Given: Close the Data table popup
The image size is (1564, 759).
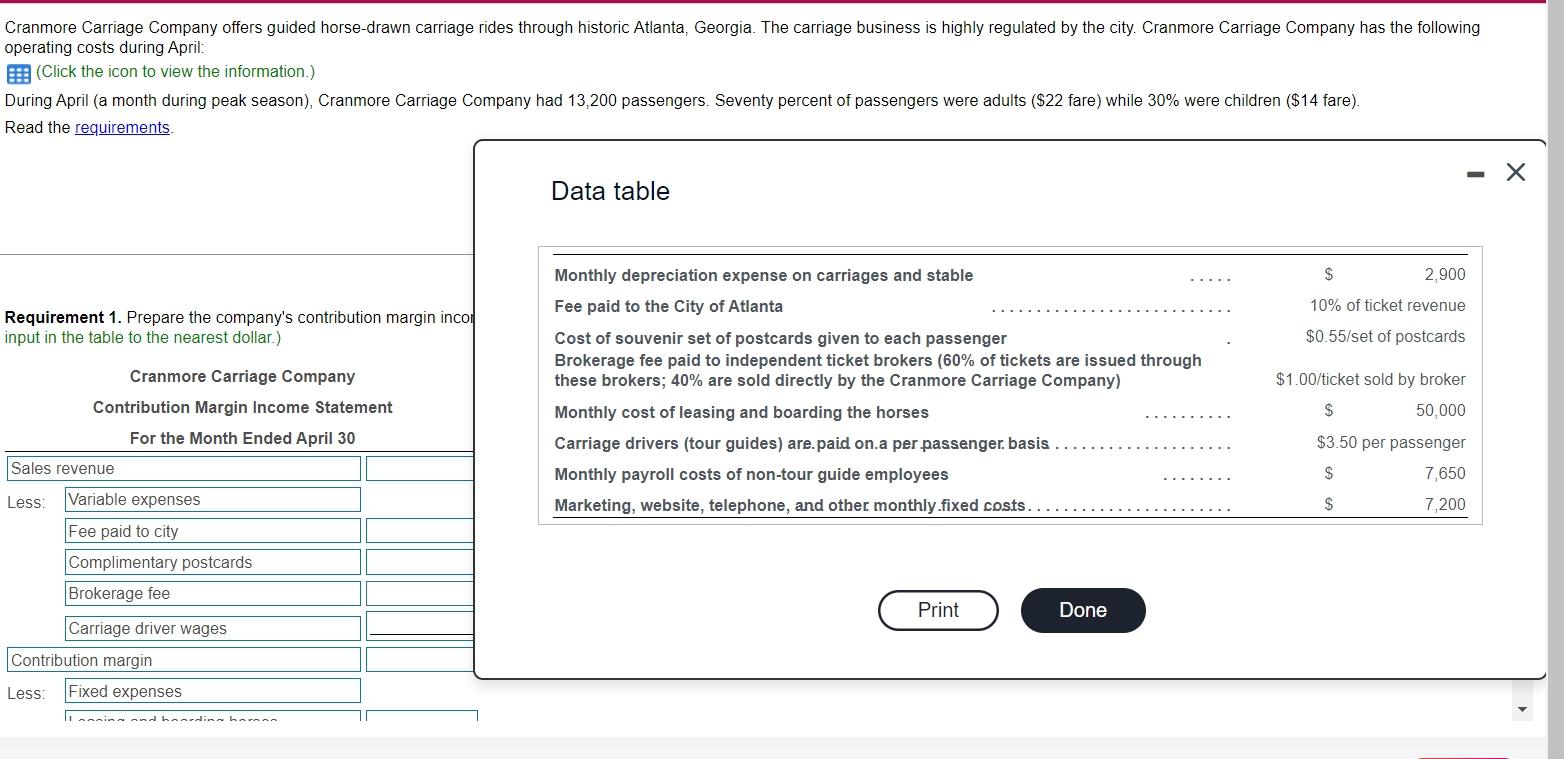Looking at the screenshot, I should coord(1515,172).
